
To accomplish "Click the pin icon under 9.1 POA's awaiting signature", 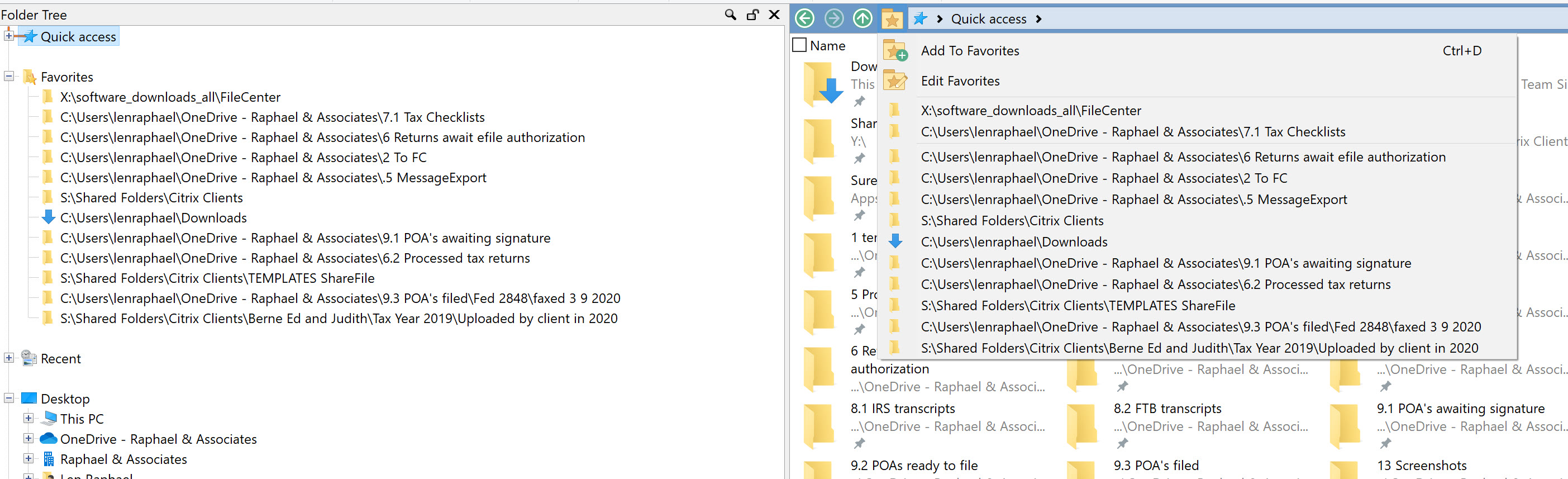I will [1385, 443].
